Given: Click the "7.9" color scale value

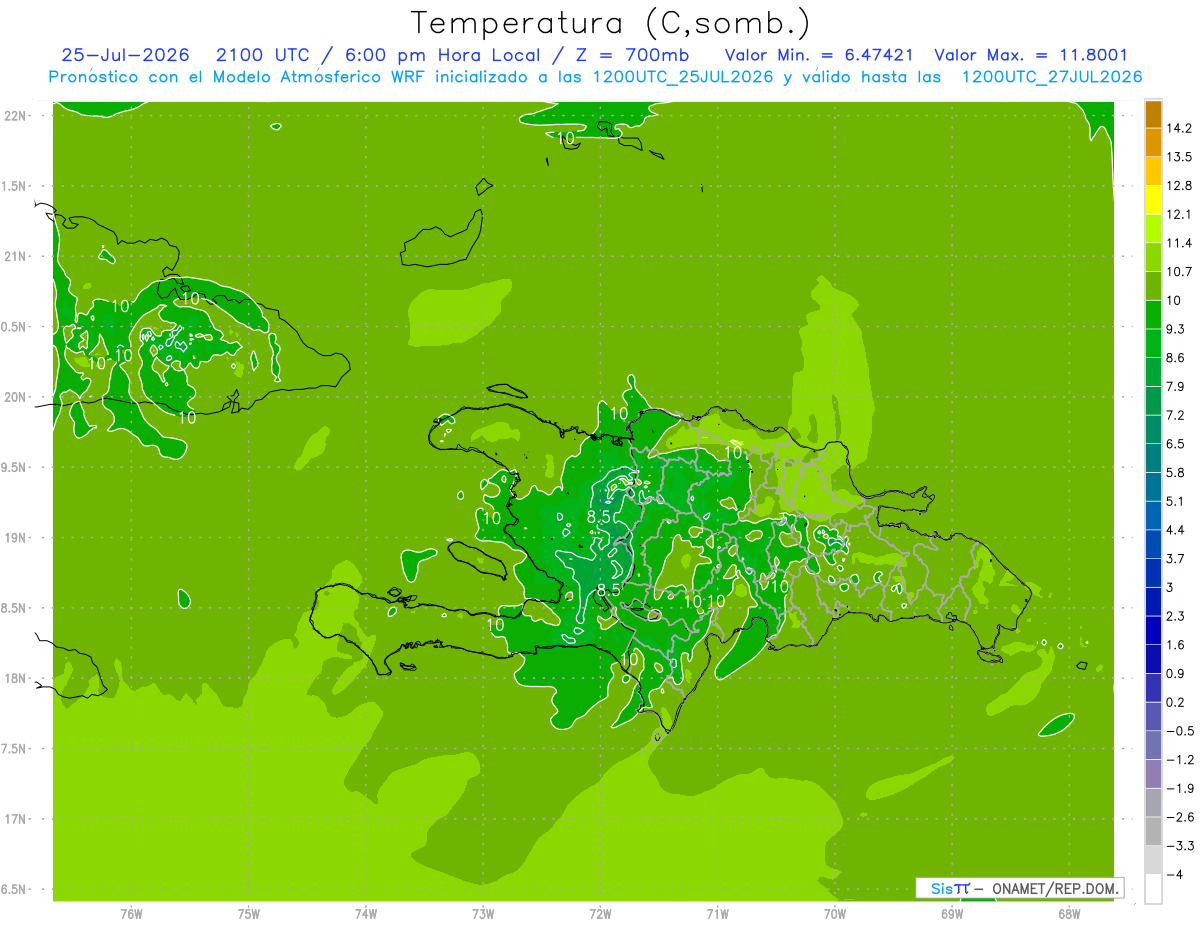Looking at the screenshot, I should point(1176,386).
